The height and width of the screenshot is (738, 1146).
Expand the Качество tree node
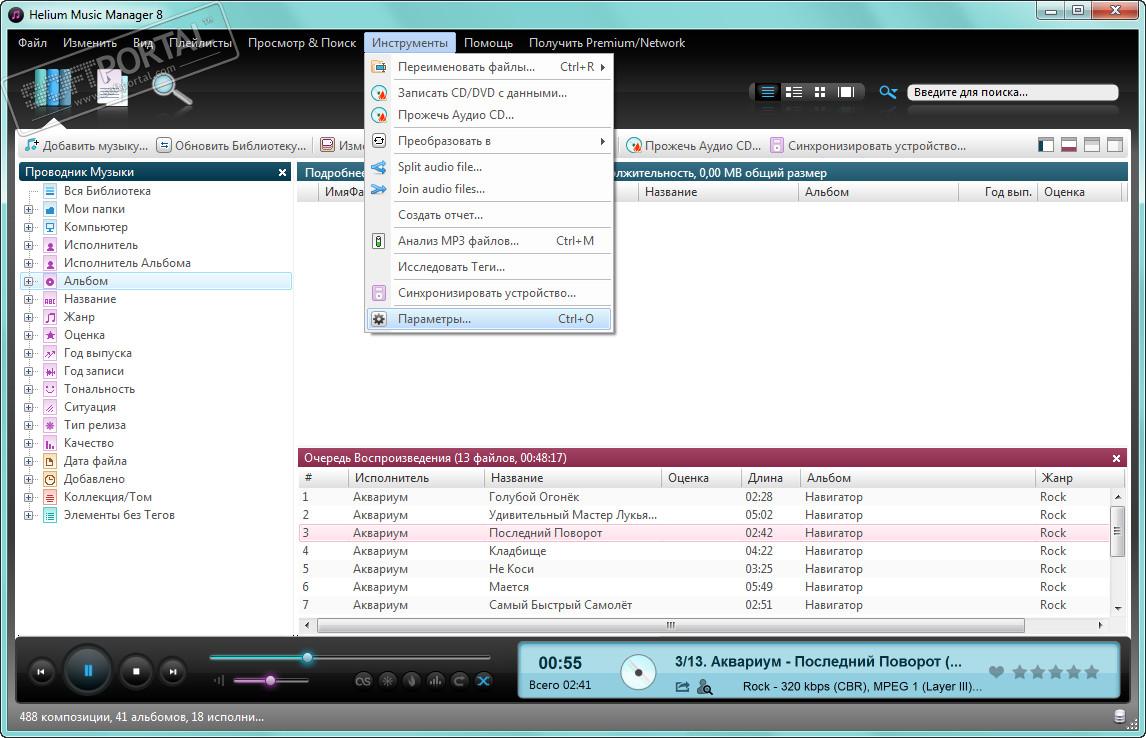pos(29,444)
